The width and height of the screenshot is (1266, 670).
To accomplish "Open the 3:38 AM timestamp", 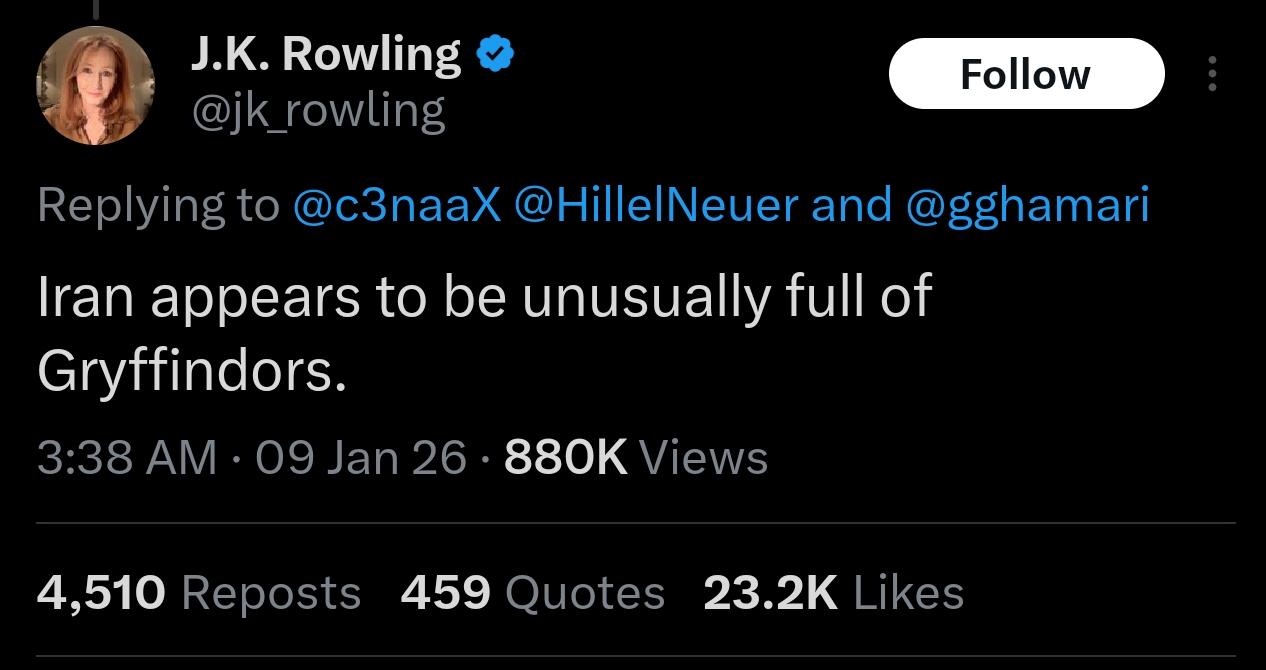I will [x=127, y=458].
